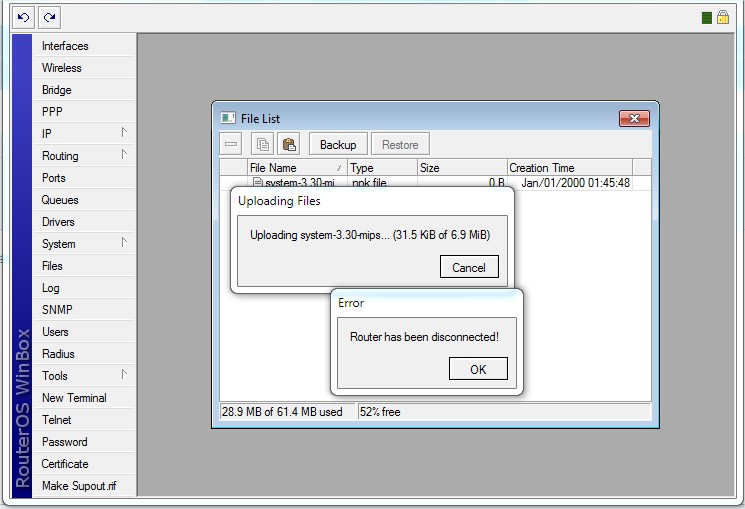Click the undo arrow icon

(23, 17)
